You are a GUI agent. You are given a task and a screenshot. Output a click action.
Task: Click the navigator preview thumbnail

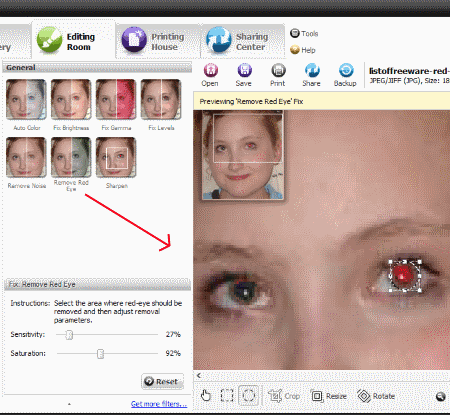tap(243, 155)
